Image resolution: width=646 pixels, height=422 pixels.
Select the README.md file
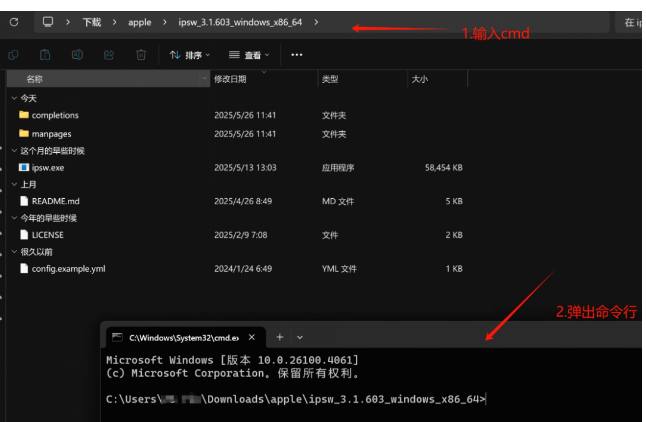(56, 201)
